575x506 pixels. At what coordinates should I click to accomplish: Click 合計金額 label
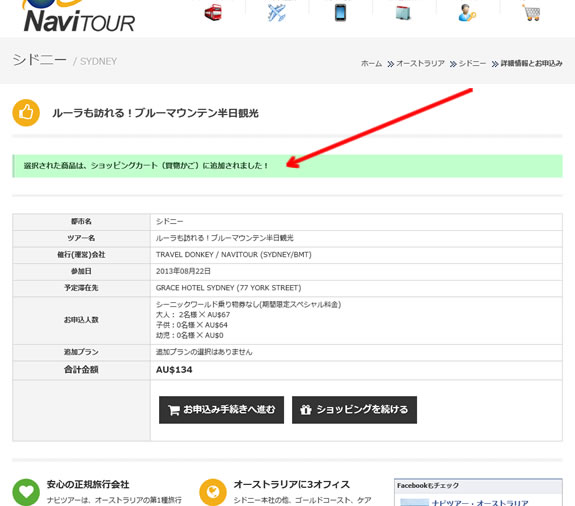click(81, 370)
